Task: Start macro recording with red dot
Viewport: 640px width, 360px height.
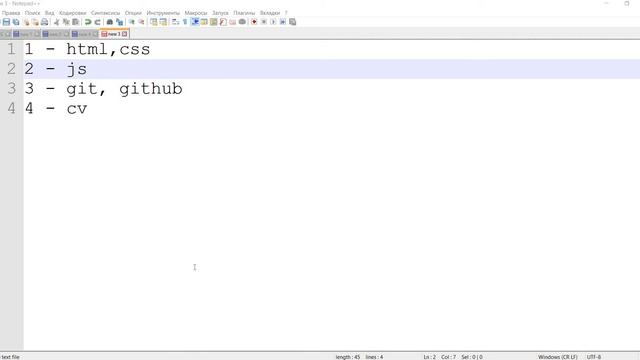Action: (254, 22)
